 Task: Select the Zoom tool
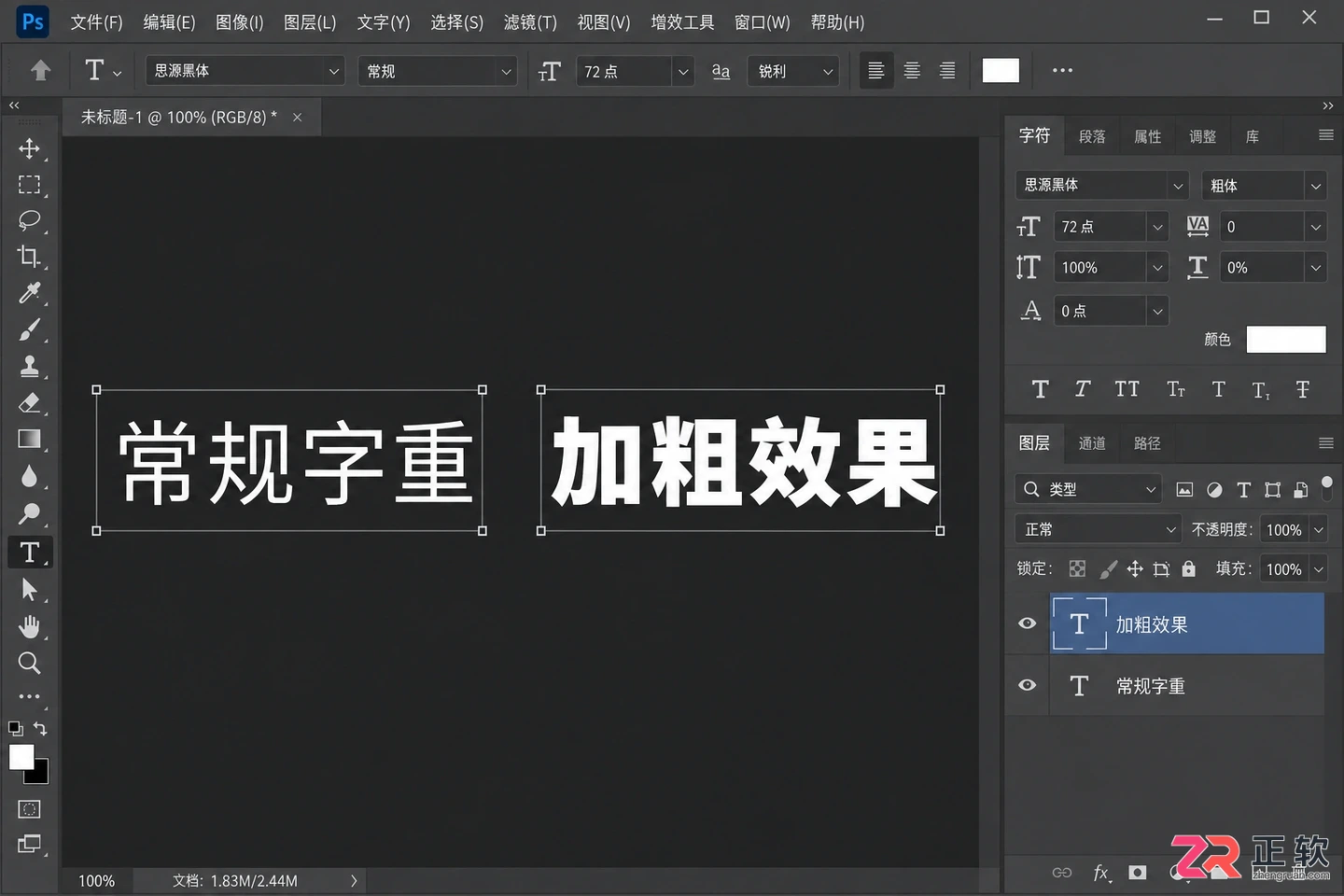tap(30, 663)
